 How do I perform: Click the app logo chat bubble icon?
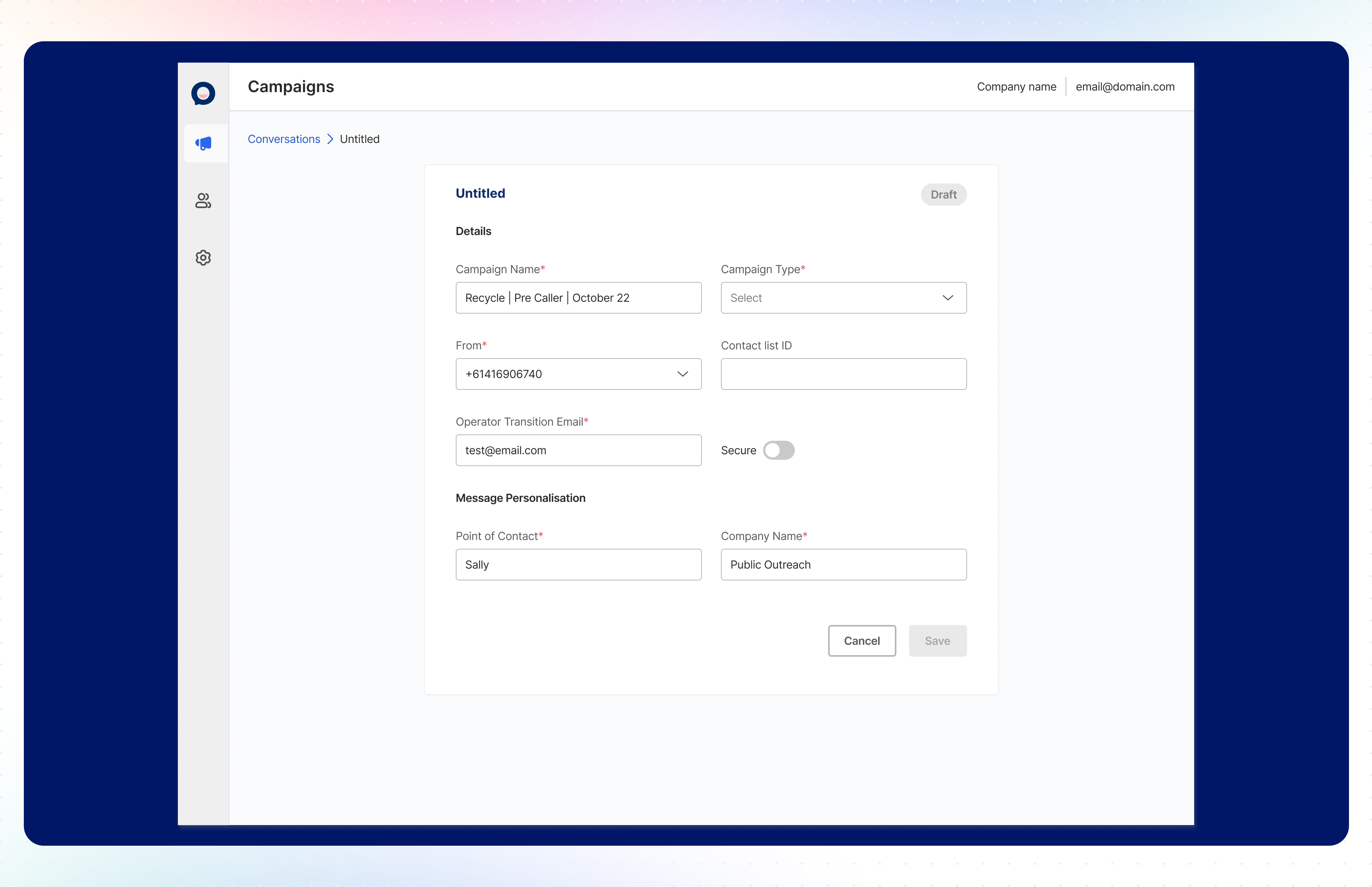[203, 93]
